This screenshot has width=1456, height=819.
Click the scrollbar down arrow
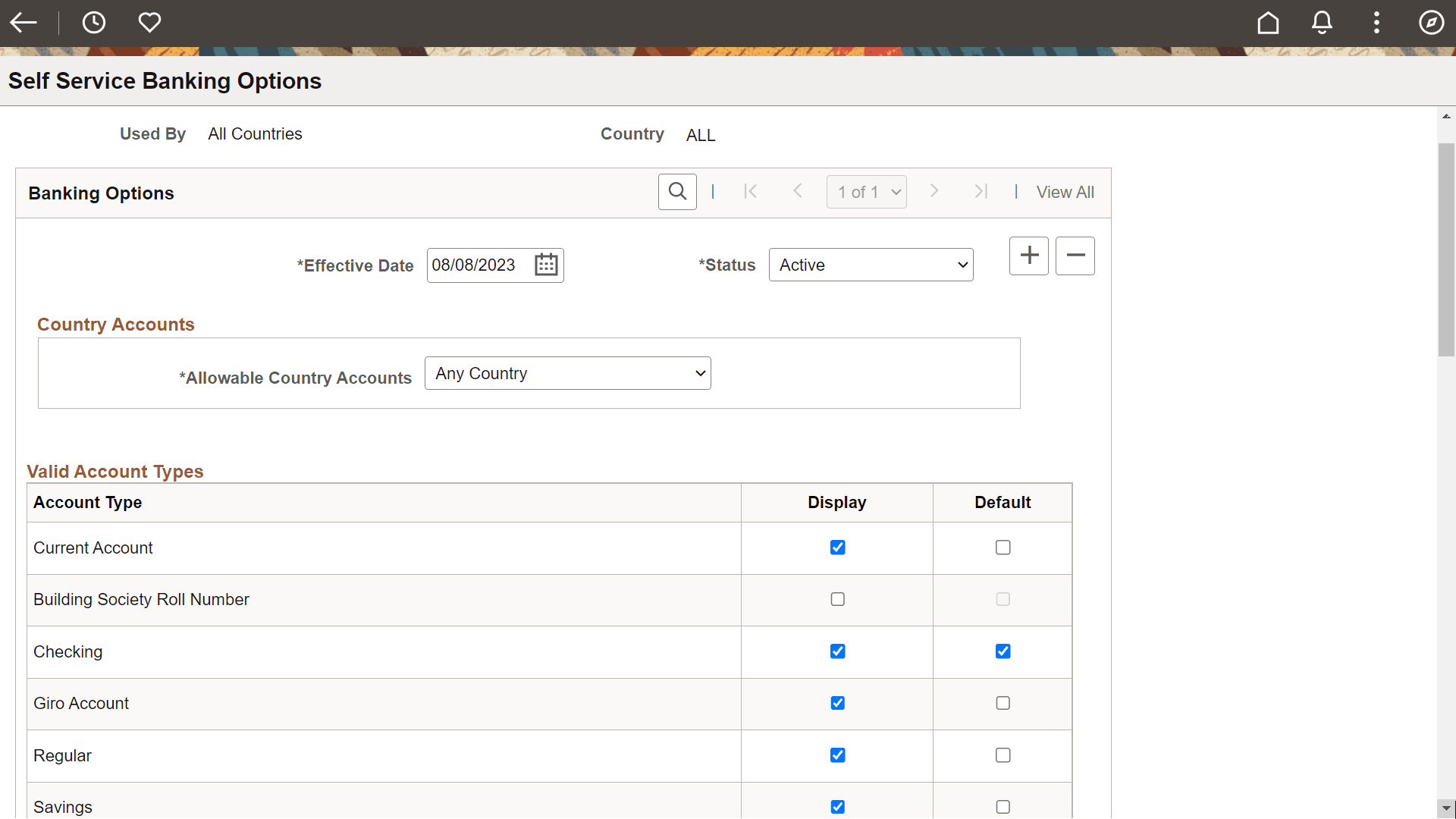1446,808
